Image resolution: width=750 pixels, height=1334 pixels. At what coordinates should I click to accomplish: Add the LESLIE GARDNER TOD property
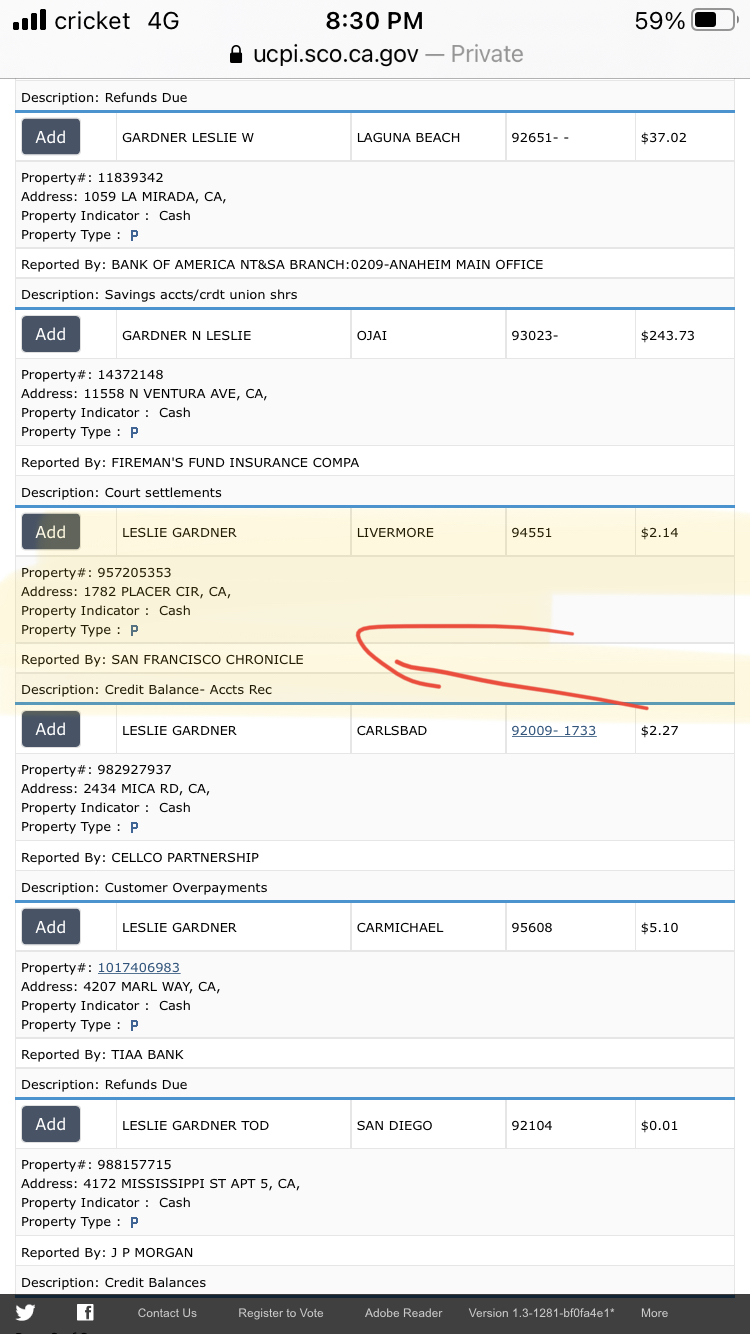[x=51, y=1124]
